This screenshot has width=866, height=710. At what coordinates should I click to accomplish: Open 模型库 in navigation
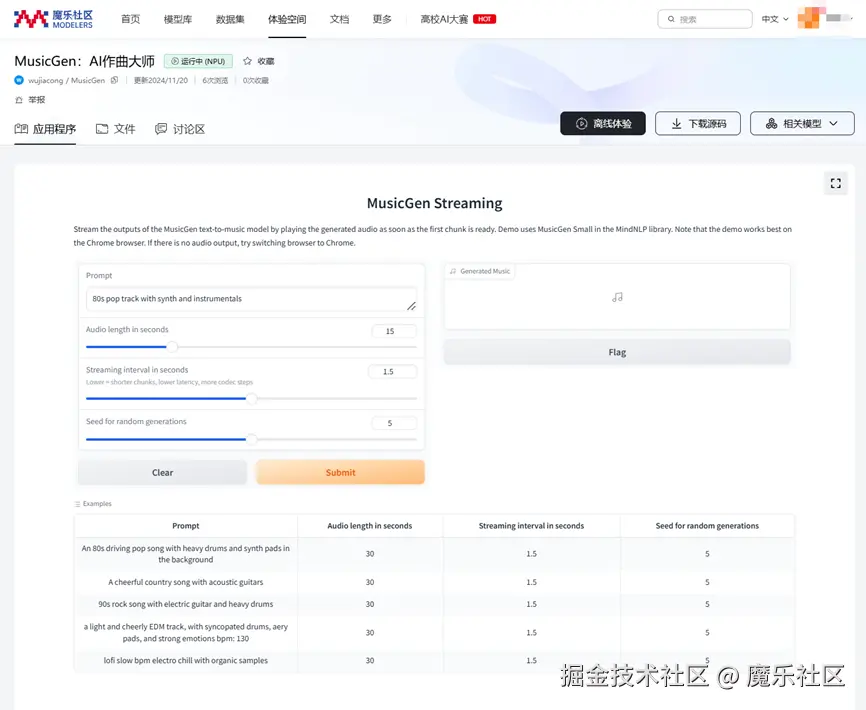pyautogui.click(x=178, y=19)
